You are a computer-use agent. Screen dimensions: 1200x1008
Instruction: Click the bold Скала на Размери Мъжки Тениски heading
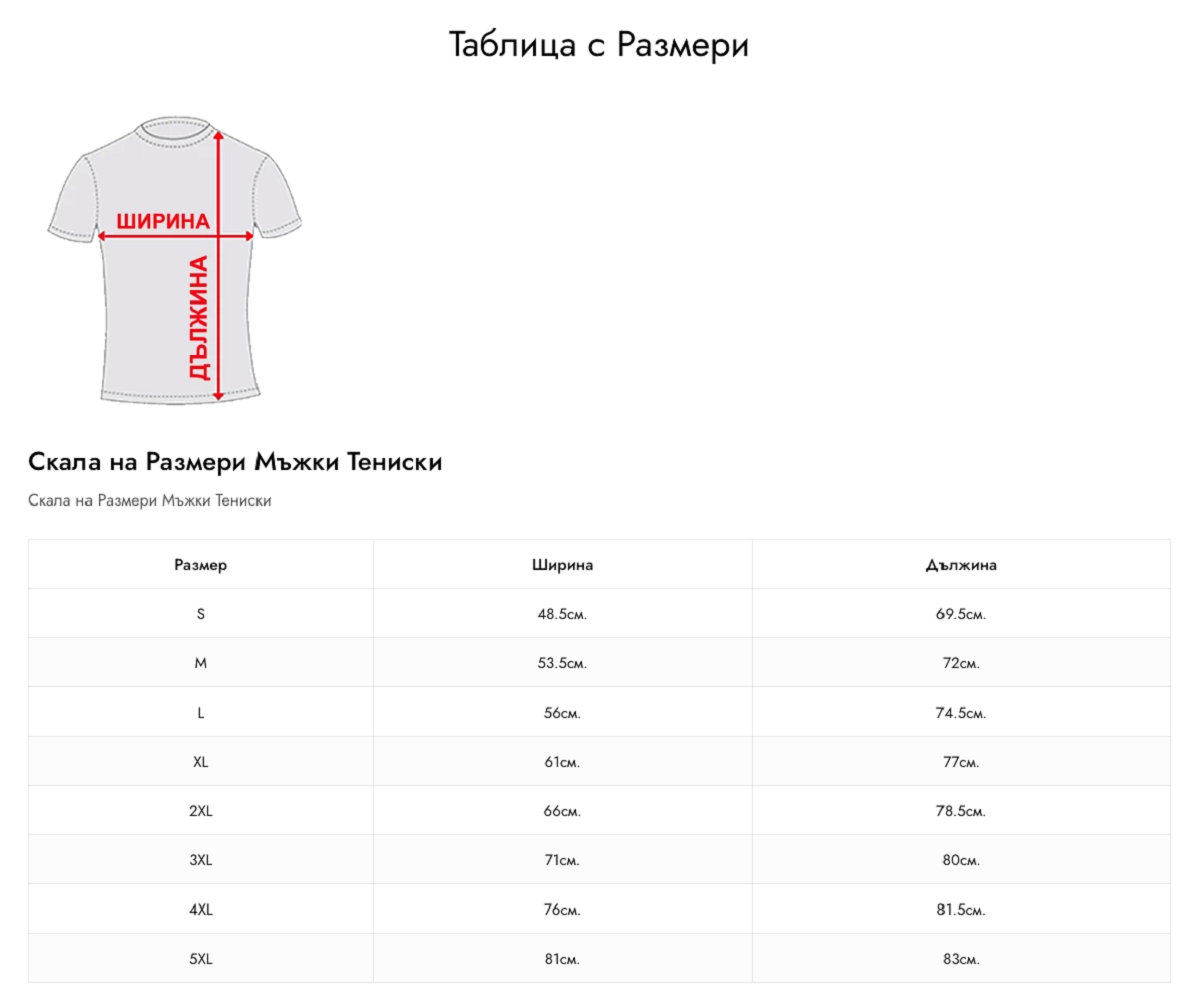tap(235, 462)
